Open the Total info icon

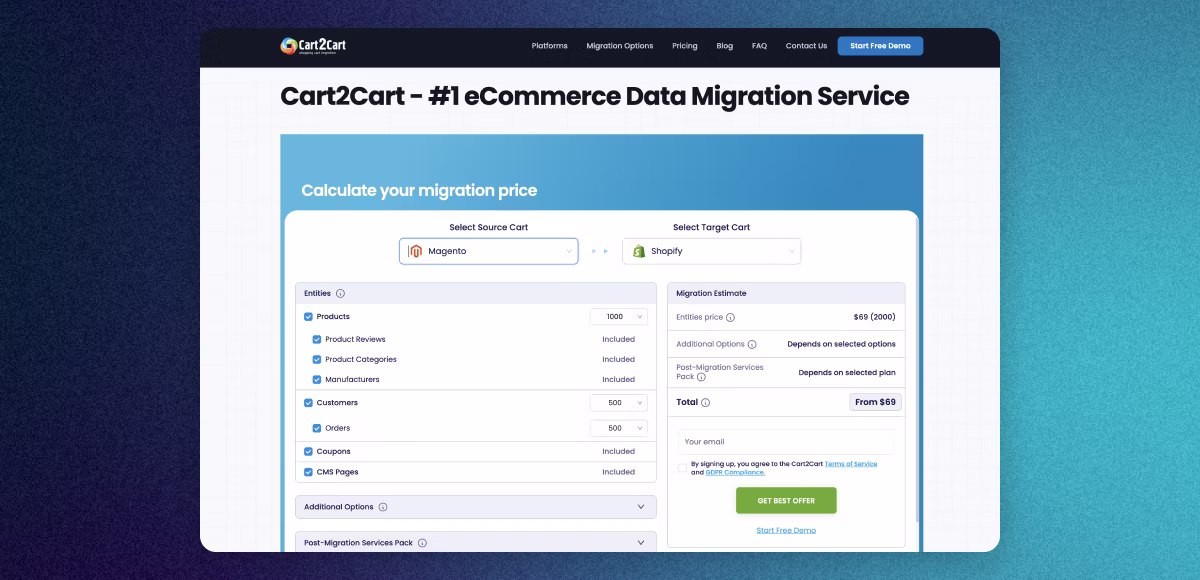point(706,402)
